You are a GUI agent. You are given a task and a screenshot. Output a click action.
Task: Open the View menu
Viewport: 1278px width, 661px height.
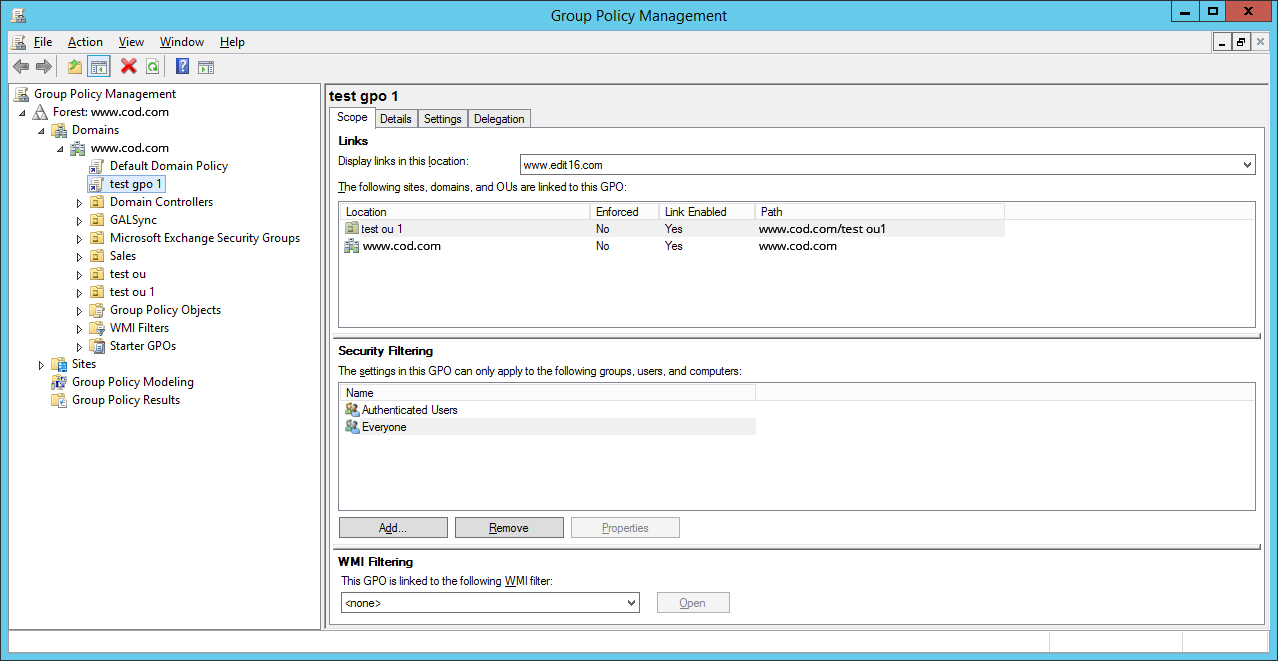131,42
